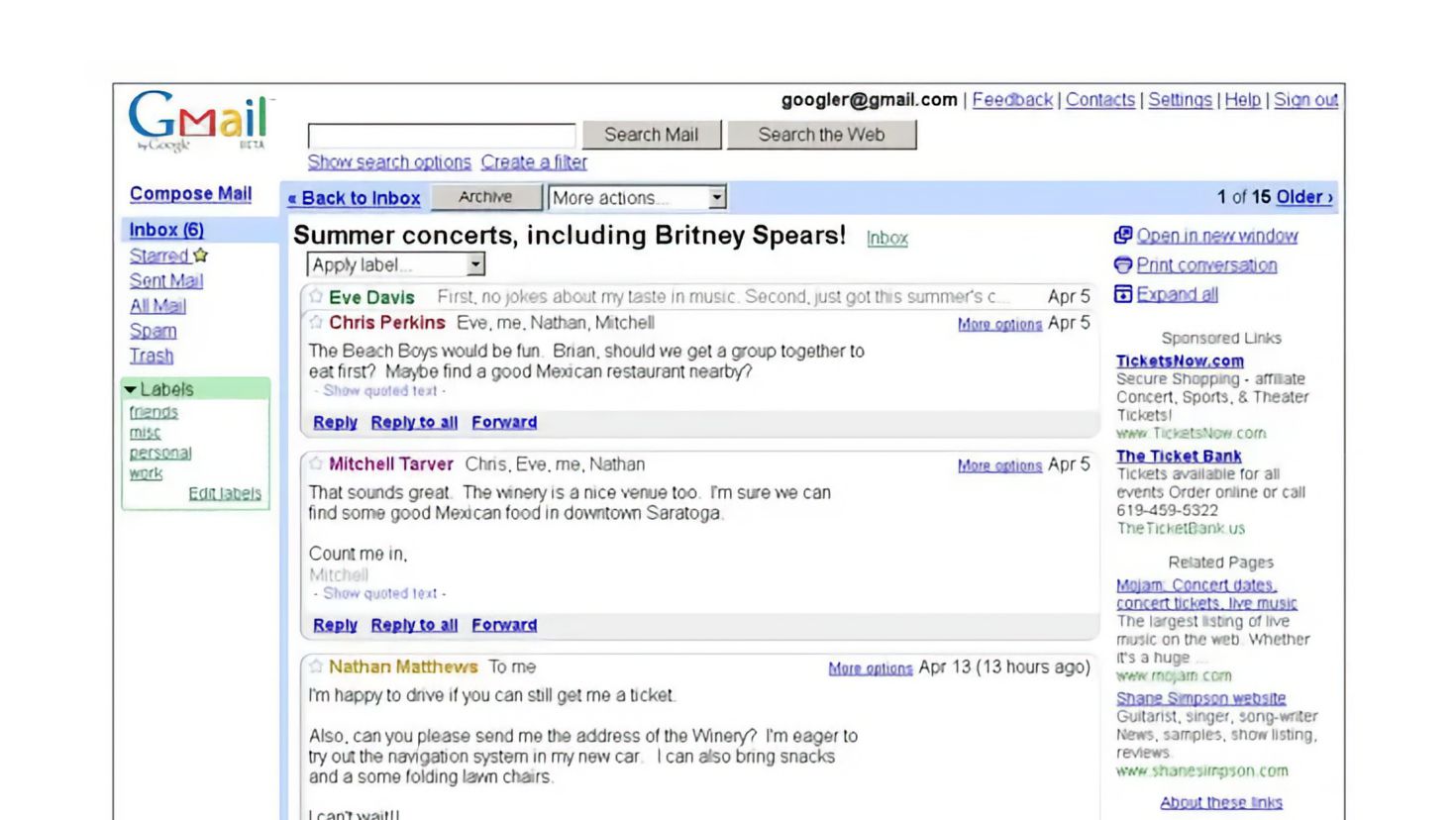Open Show search options link
Screen dimensions: 1456x820
tap(389, 161)
